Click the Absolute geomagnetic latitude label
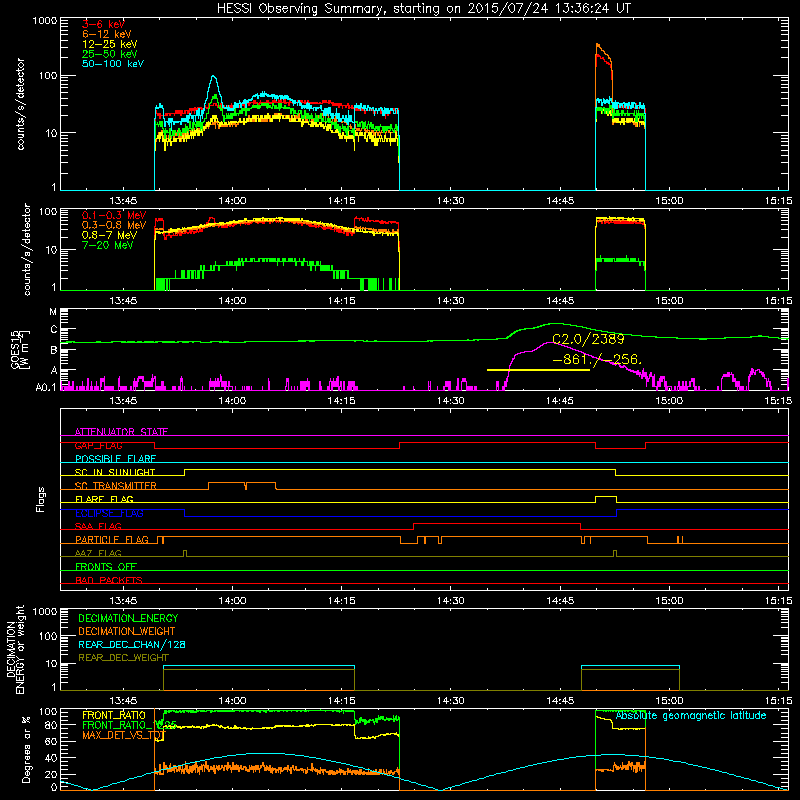This screenshot has width=800, height=800. click(691, 716)
